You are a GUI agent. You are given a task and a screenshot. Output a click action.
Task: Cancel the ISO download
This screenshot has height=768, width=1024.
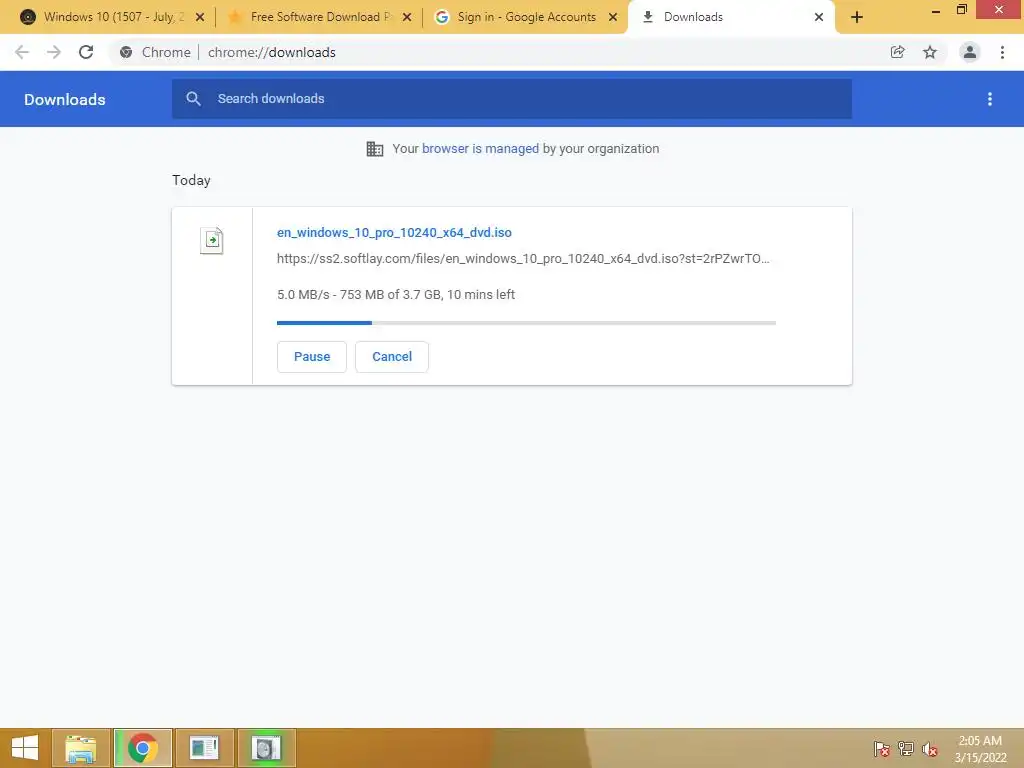[x=392, y=357]
